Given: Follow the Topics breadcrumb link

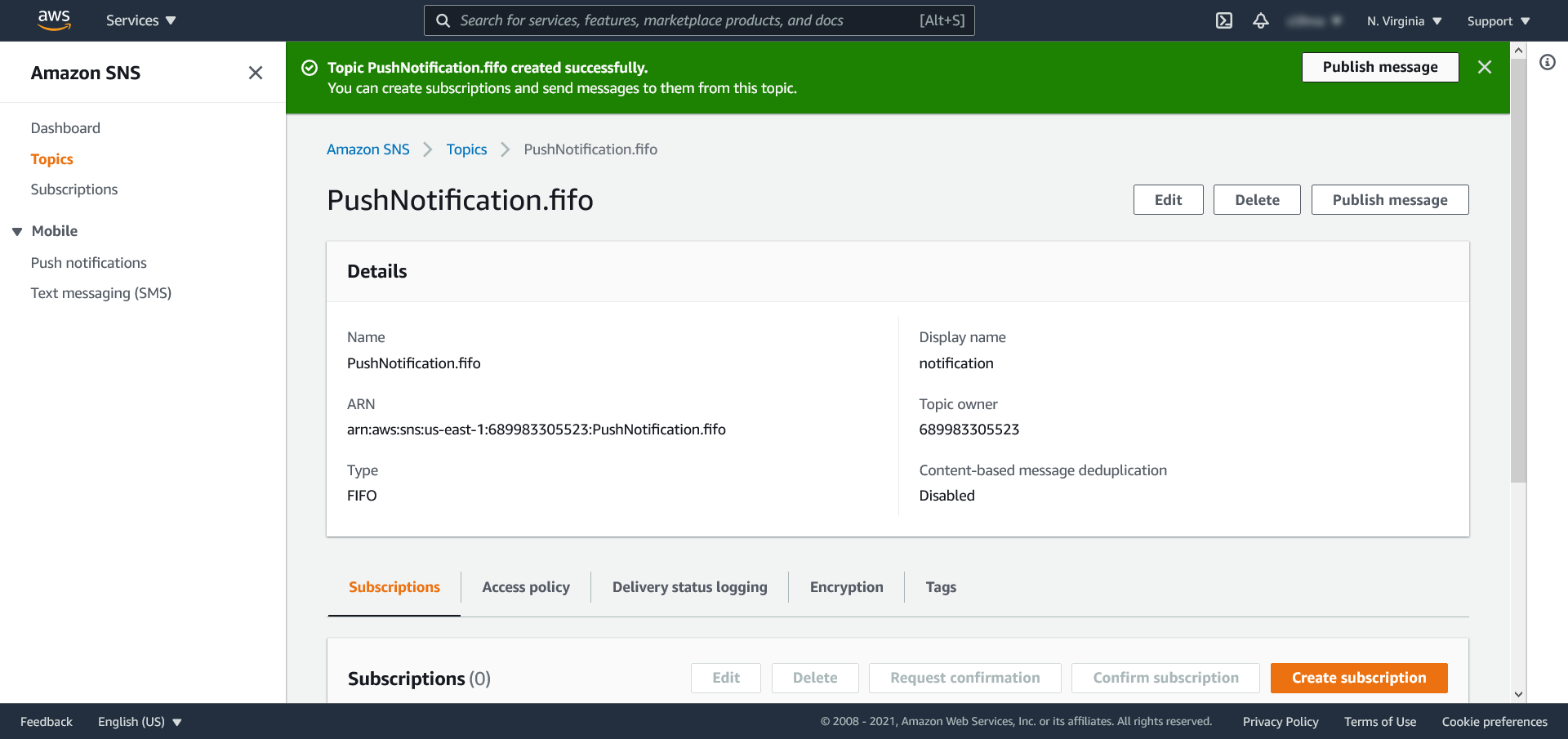Looking at the screenshot, I should [466, 149].
